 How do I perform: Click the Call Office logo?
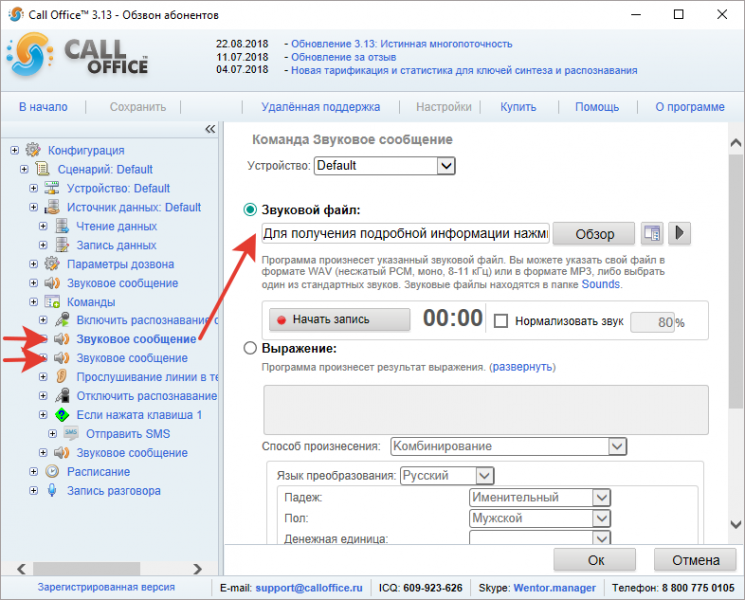(78, 56)
